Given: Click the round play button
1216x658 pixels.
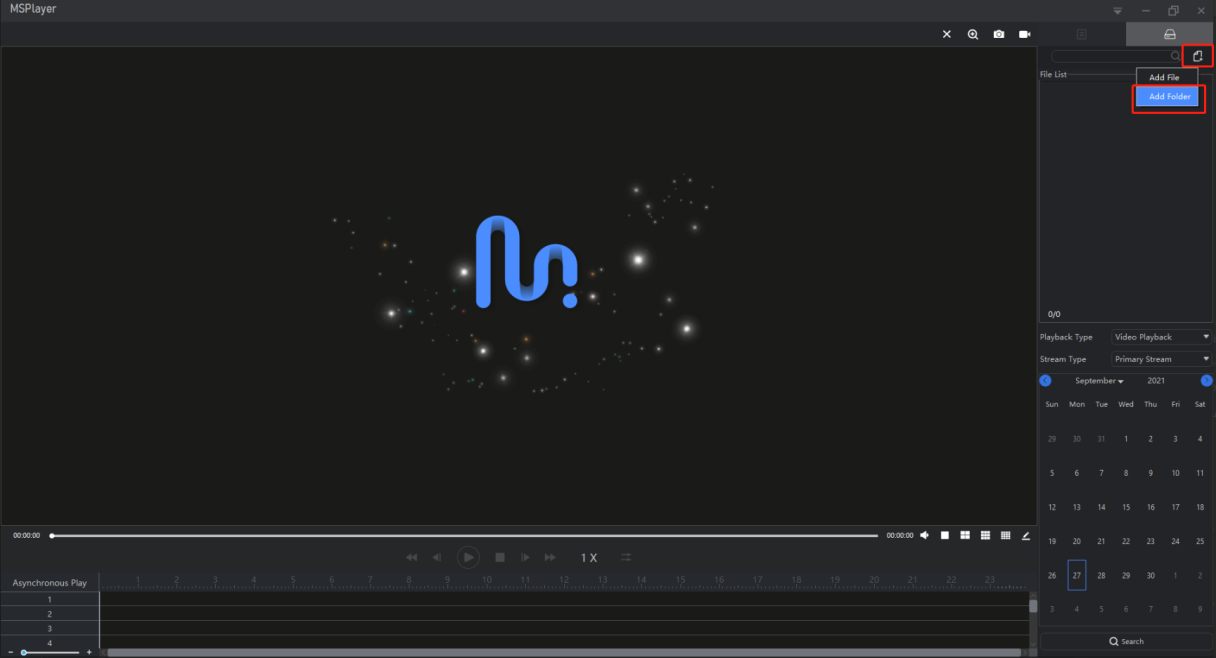Looking at the screenshot, I should pyautogui.click(x=468, y=557).
